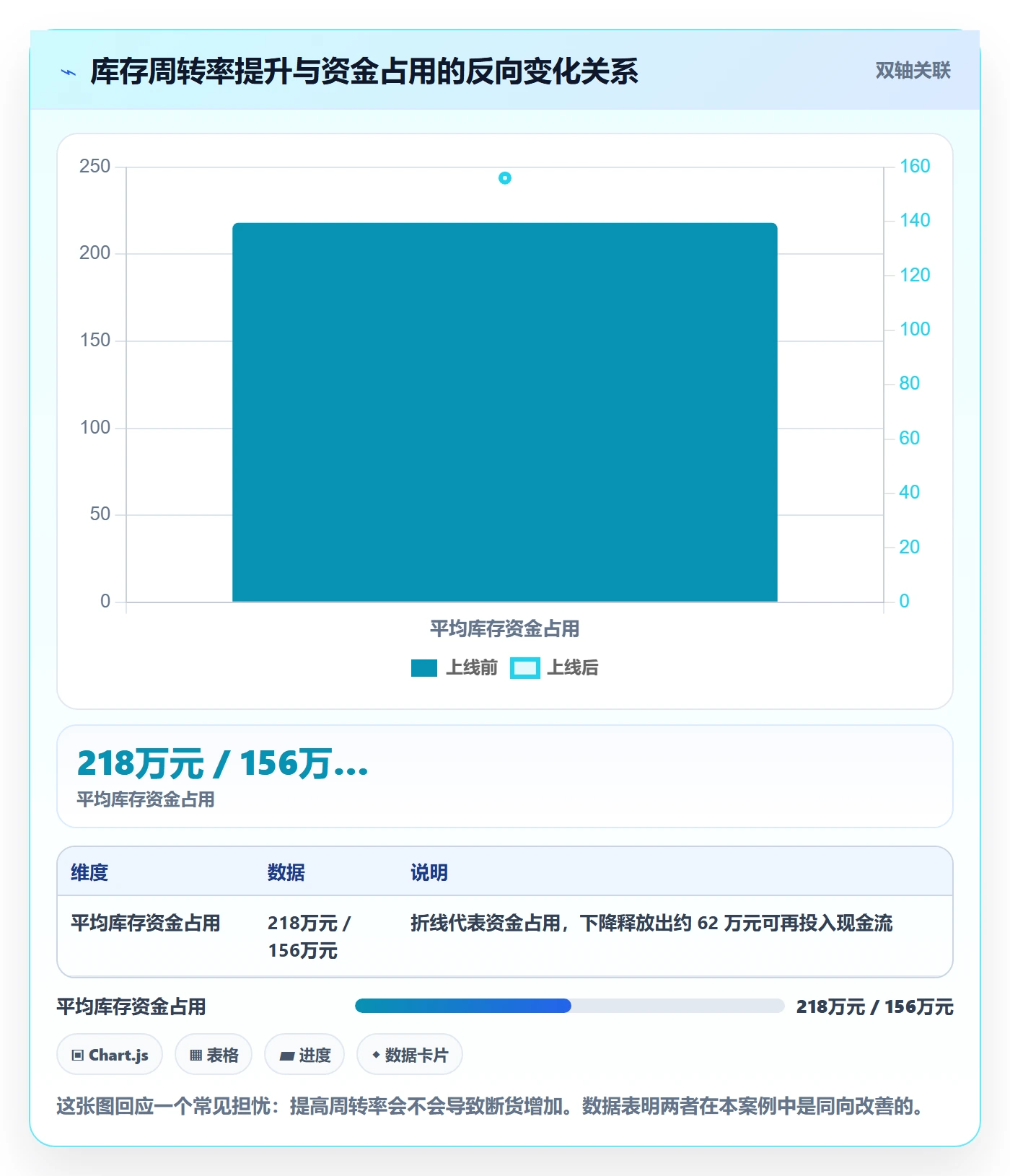Click the 说明 table column header
This screenshot has width=1010, height=1176.
point(429,872)
